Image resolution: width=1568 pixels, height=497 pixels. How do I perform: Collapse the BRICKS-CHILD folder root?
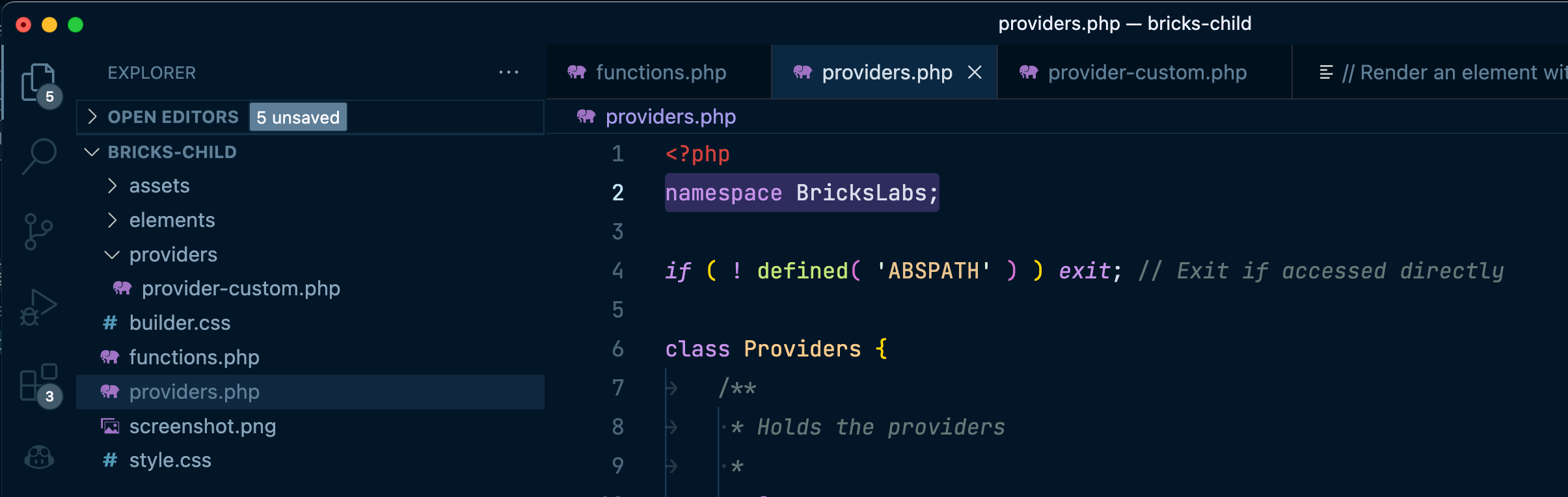point(92,152)
